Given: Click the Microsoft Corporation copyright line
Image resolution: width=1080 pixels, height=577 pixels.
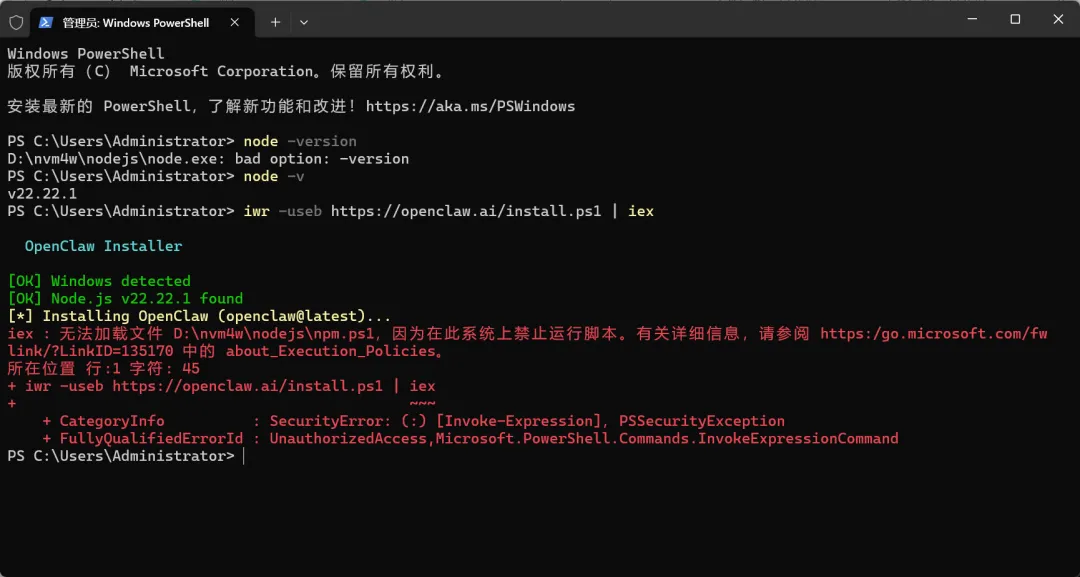Looking at the screenshot, I should 226,71.
